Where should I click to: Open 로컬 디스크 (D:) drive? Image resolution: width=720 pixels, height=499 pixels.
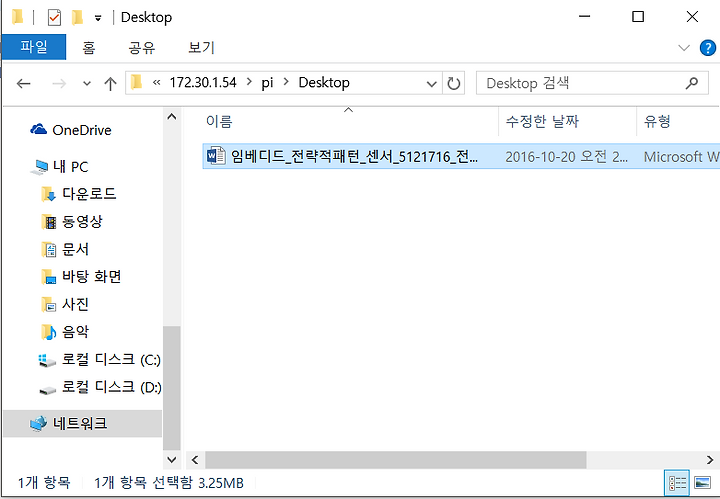(112, 387)
